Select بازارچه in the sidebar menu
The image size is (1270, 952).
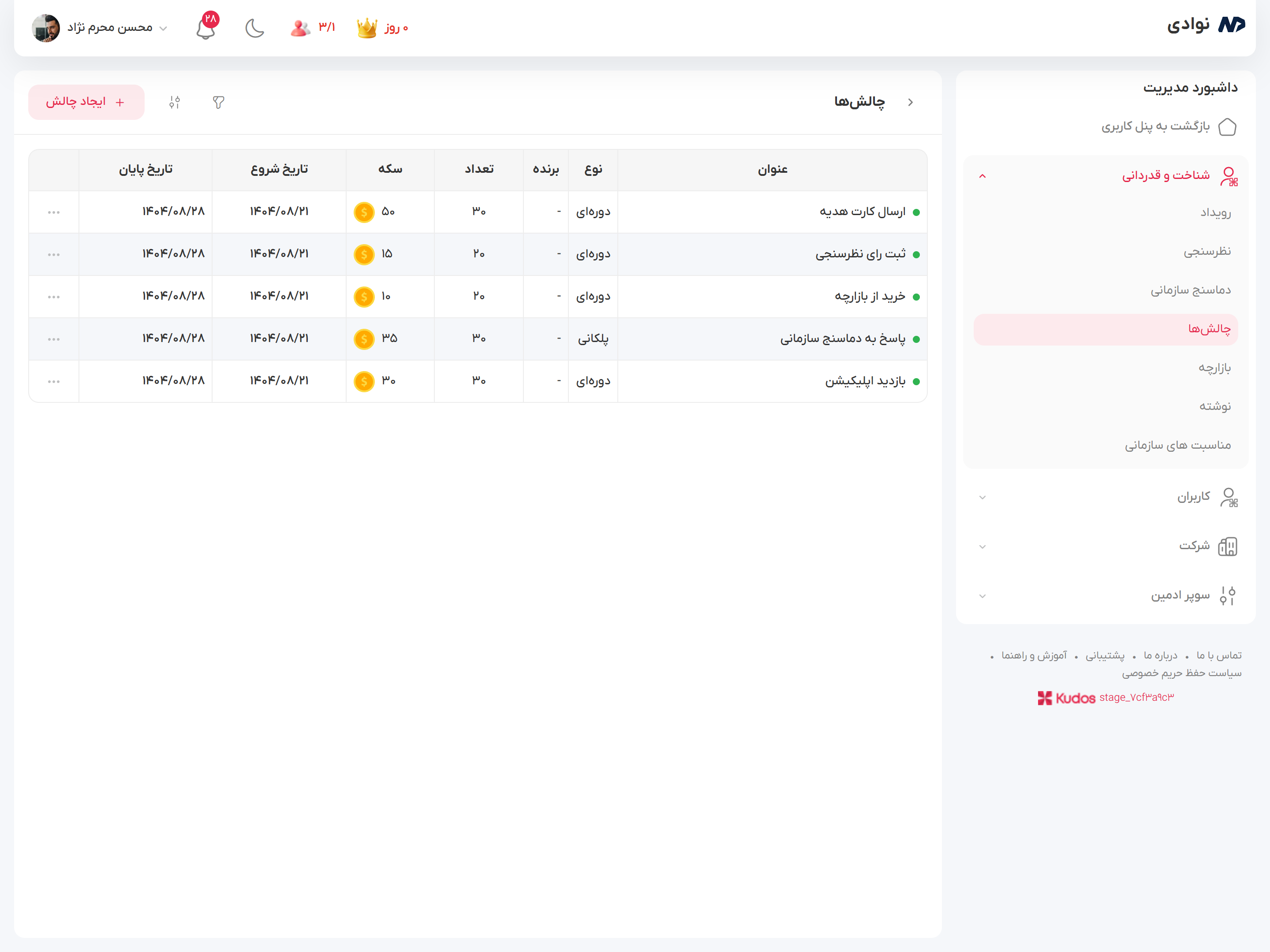click(1214, 368)
